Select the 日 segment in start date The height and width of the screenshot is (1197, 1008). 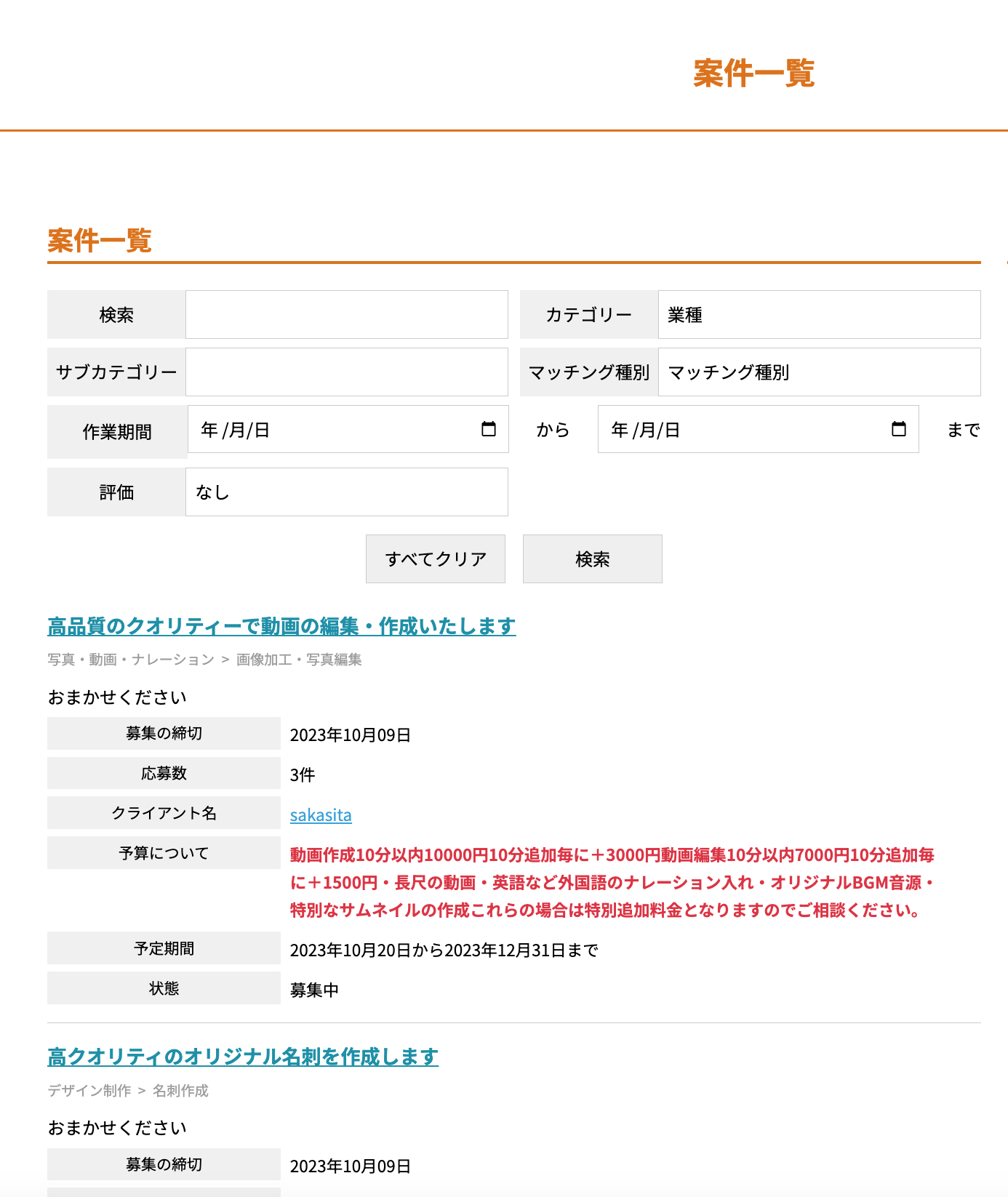click(262, 430)
